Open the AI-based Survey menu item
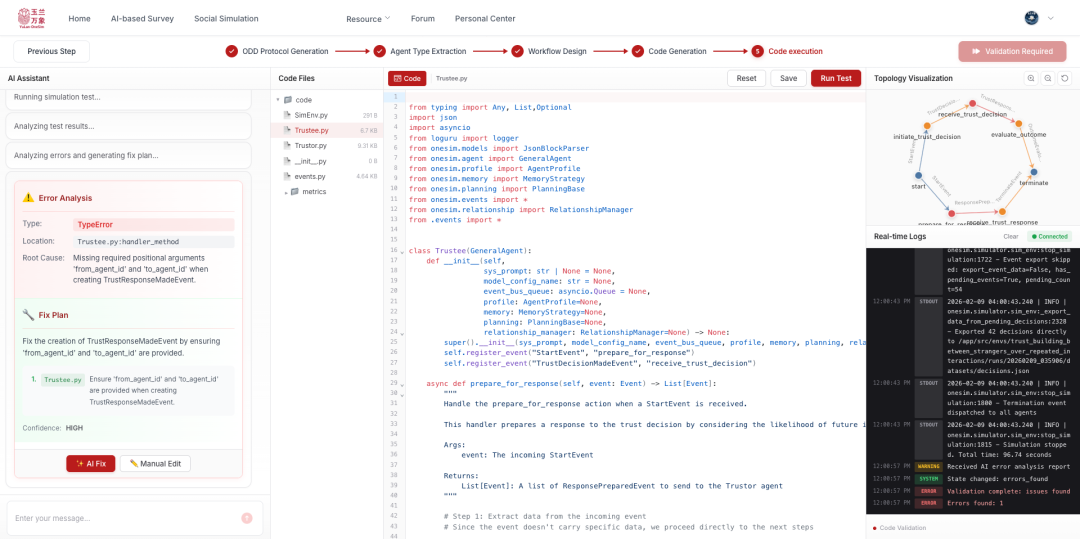 (142, 18)
